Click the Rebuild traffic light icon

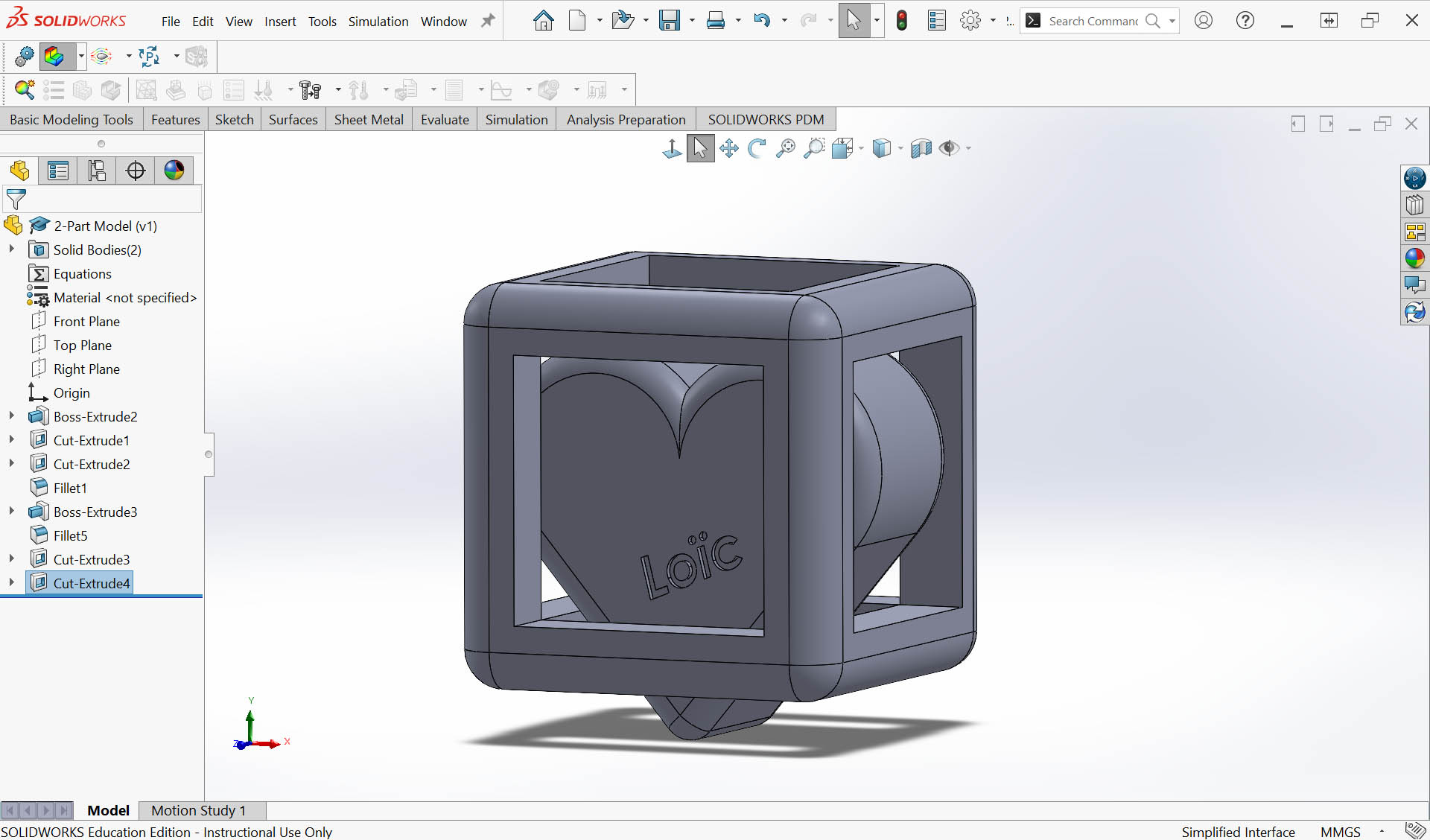[x=902, y=21]
